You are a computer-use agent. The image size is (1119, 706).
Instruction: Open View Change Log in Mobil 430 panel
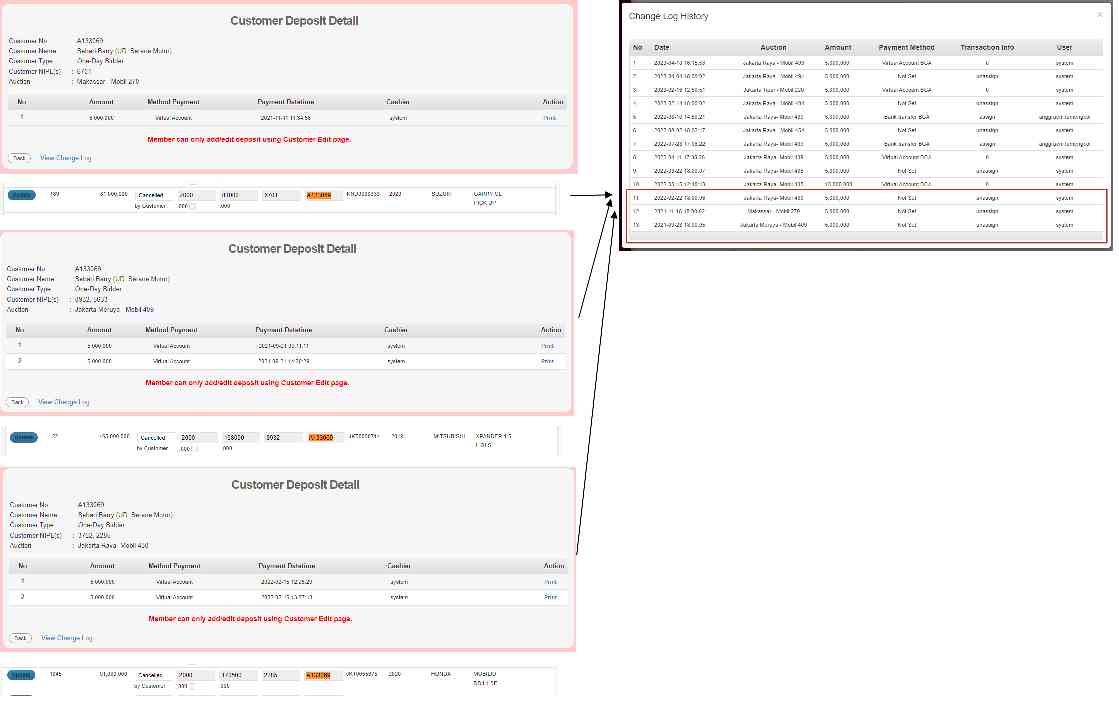(67, 637)
